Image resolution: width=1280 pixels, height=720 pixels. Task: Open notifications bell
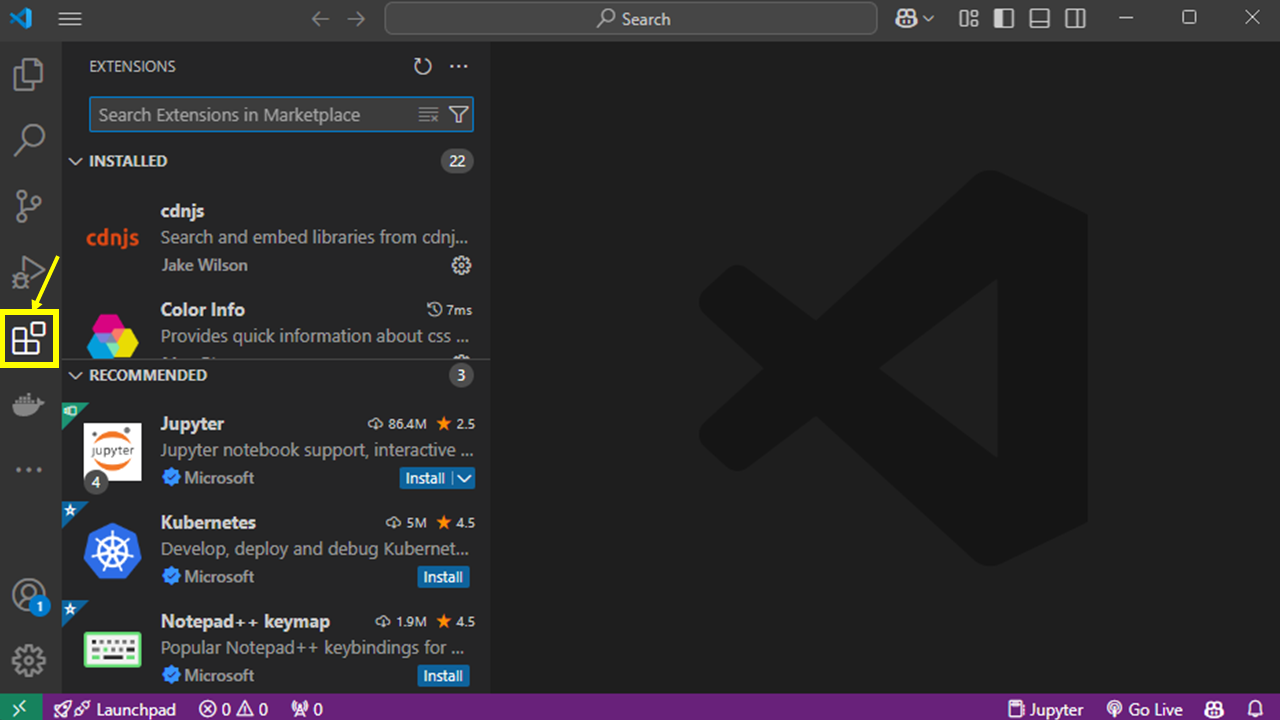1255,708
